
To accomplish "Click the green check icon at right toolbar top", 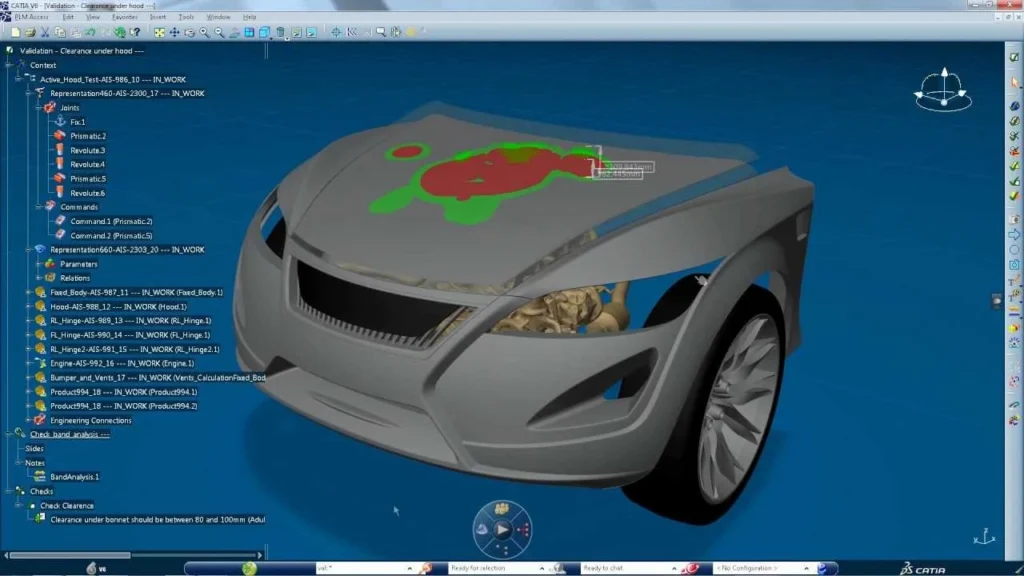I will (x=1014, y=57).
